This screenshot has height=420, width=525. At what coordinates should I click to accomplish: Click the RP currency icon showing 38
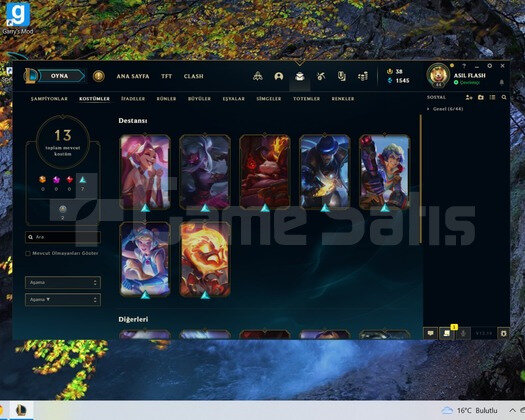[x=389, y=71]
